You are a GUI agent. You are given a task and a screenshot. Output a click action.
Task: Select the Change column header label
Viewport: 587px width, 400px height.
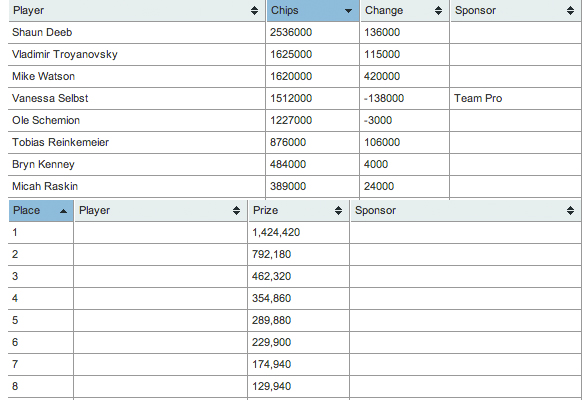(384, 10)
